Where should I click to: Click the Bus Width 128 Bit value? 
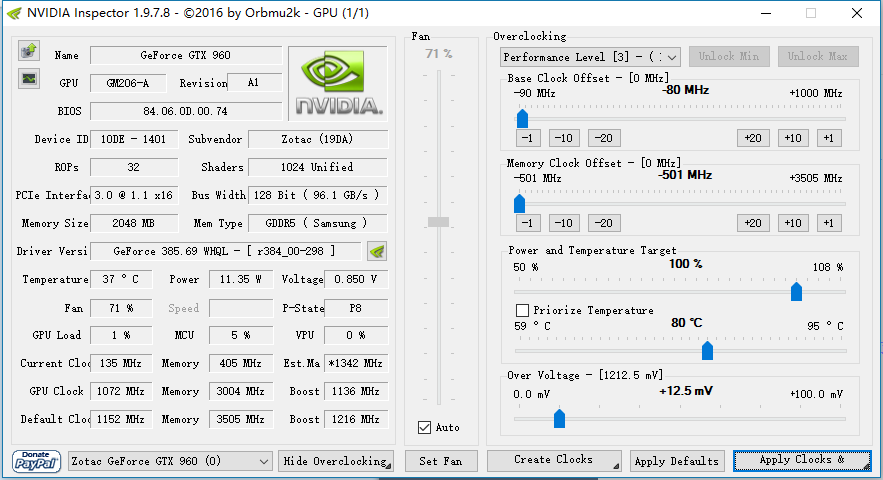click(318, 195)
